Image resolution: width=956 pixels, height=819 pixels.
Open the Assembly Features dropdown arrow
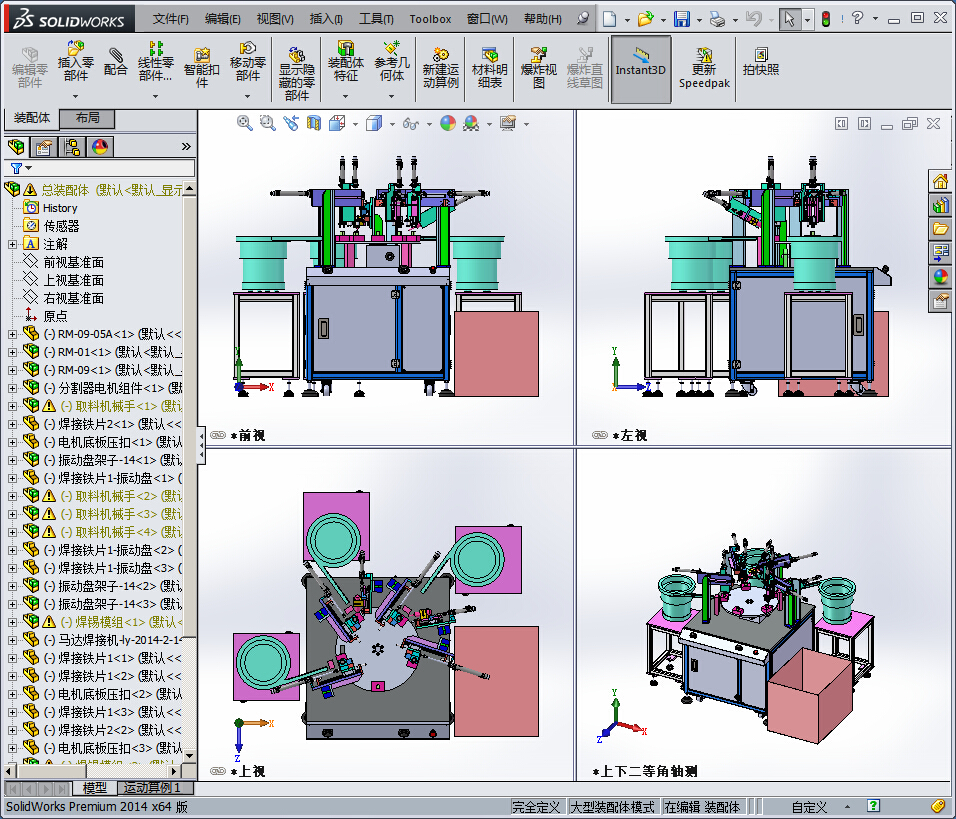coord(345,96)
